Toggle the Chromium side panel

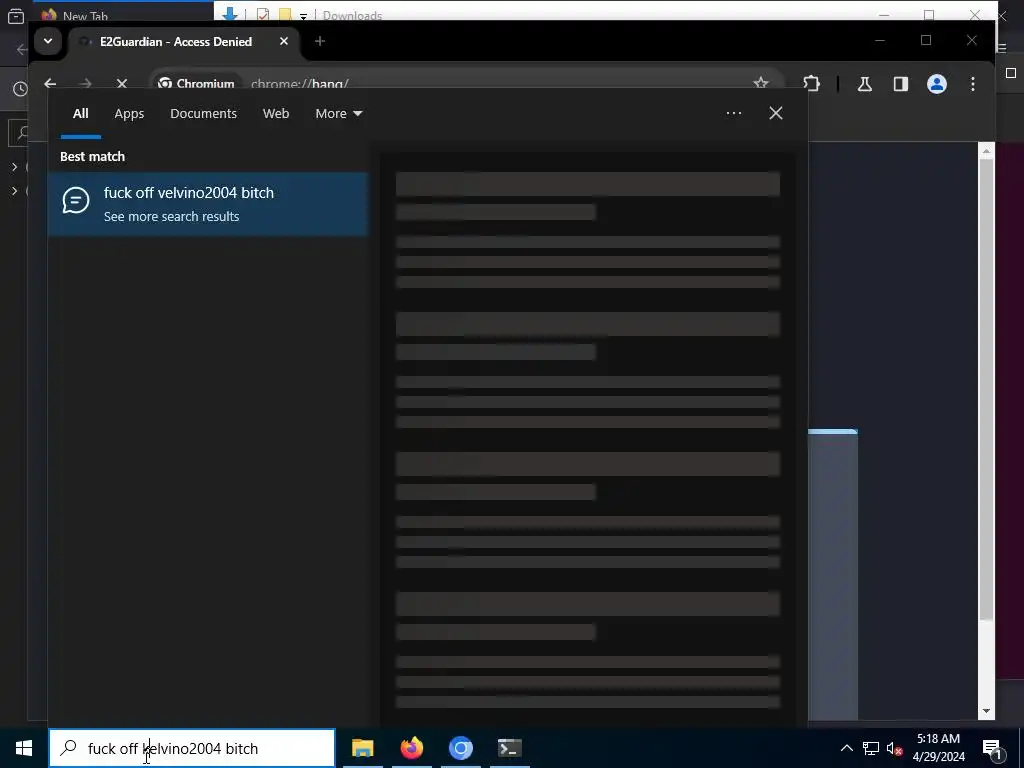click(901, 84)
